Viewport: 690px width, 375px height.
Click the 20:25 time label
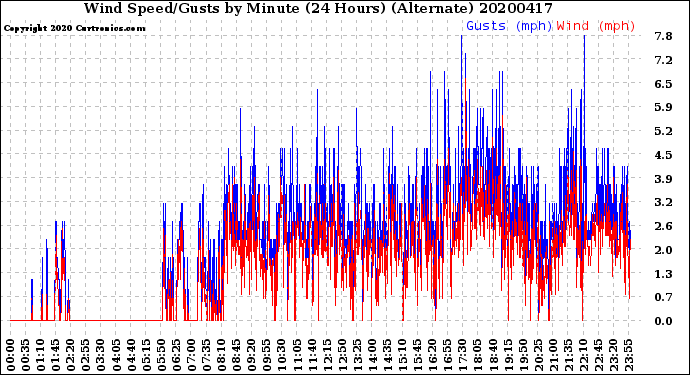pos(538,355)
